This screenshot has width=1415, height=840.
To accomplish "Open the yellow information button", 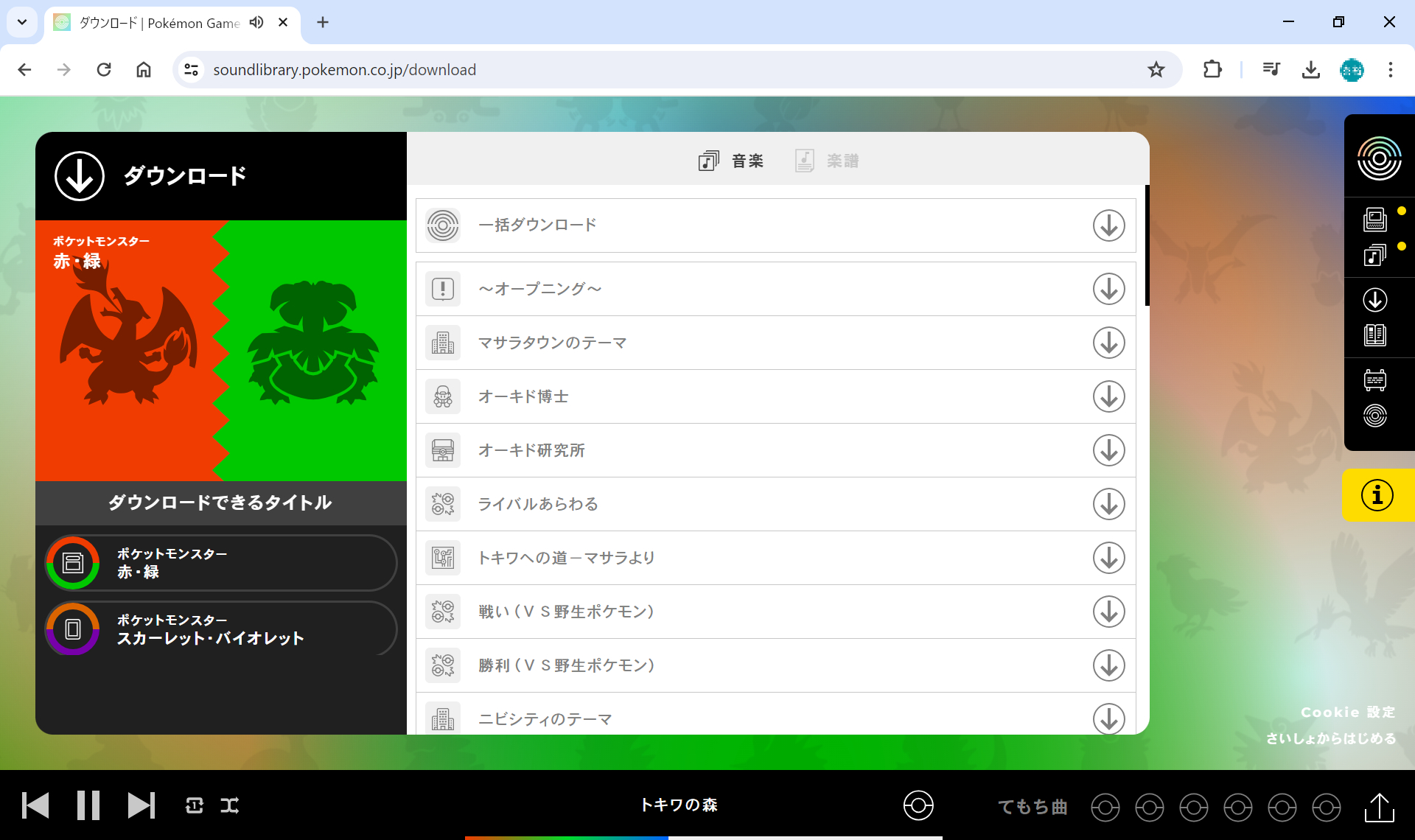I will tap(1377, 495).
